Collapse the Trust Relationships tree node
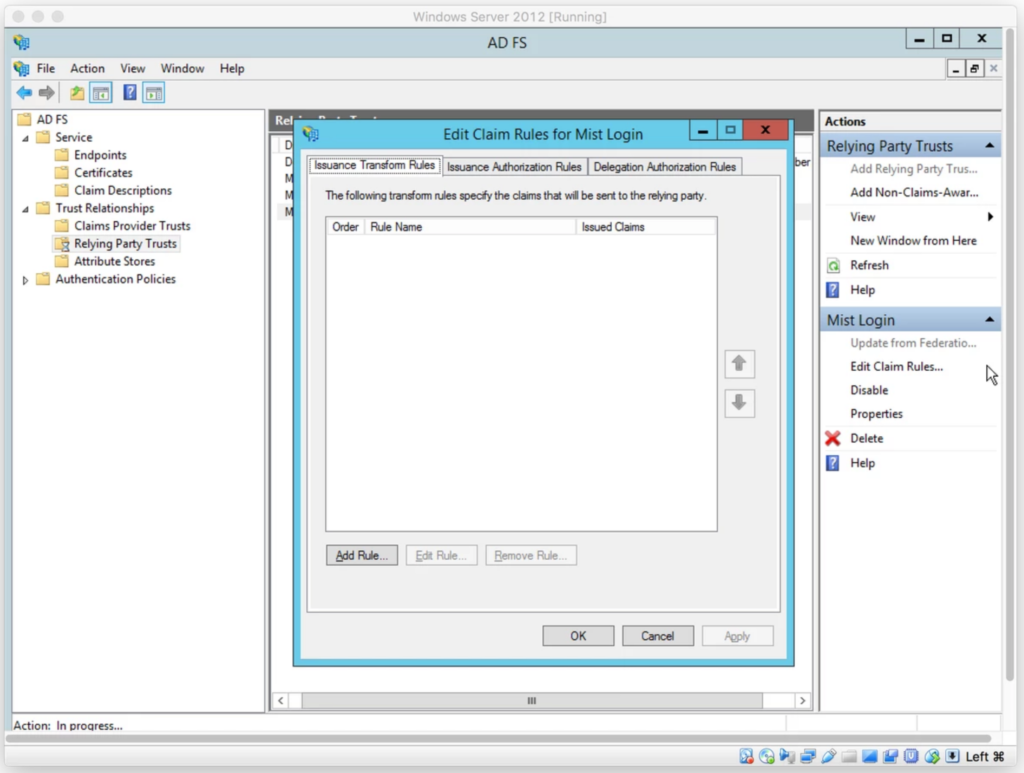This screenshot has height=773, width=1024. click(26, 209)
